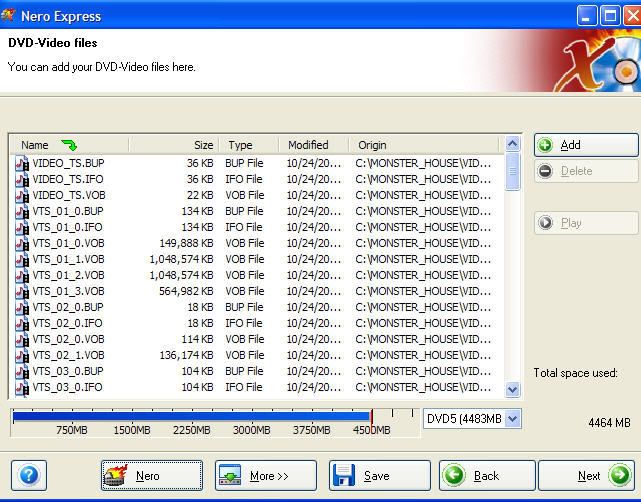Go back with the Back button
This screenshot has height=502, width=641.
coord(487,475)
